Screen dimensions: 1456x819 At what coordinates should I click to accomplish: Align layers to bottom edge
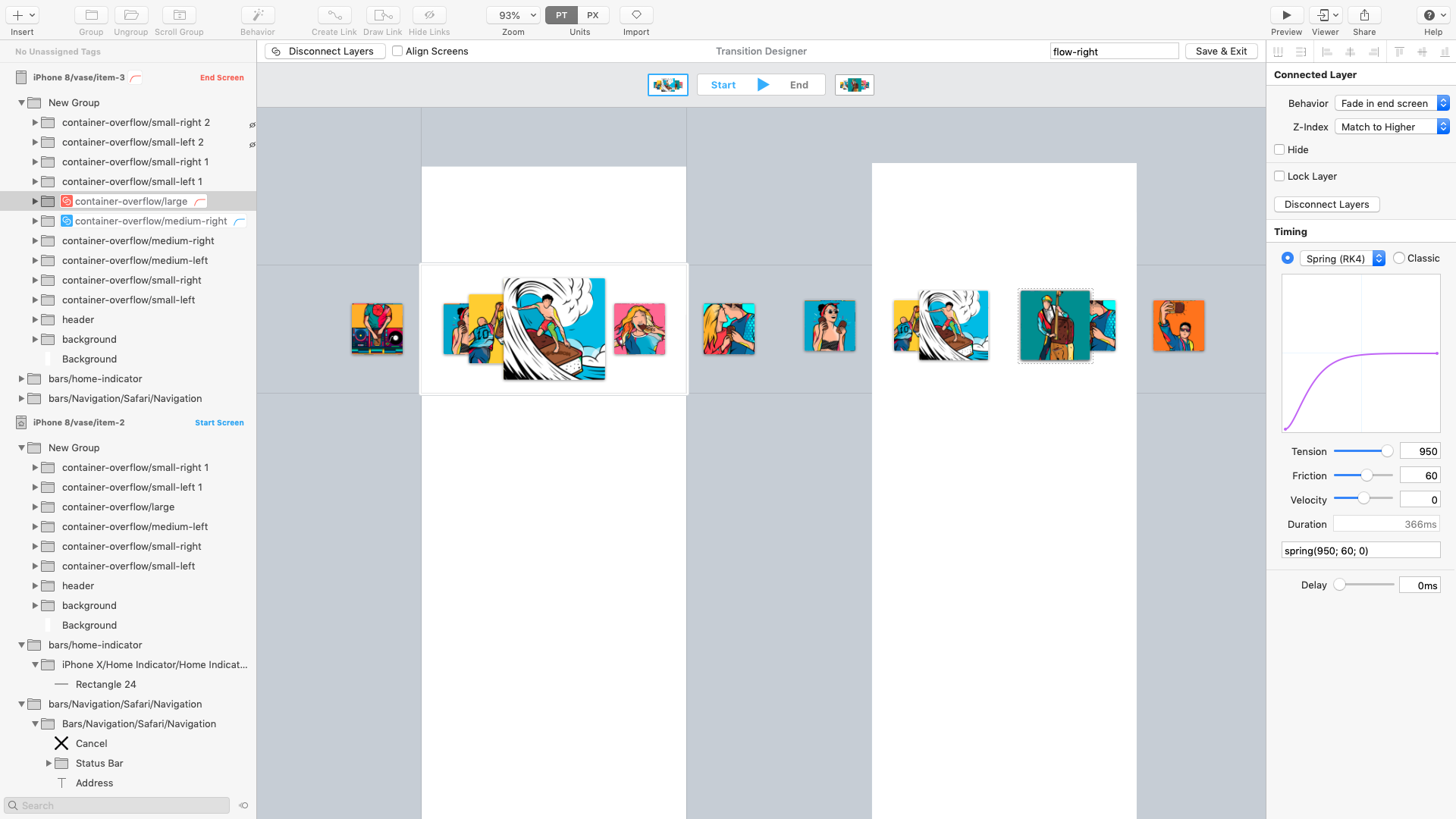[1445, 52]
